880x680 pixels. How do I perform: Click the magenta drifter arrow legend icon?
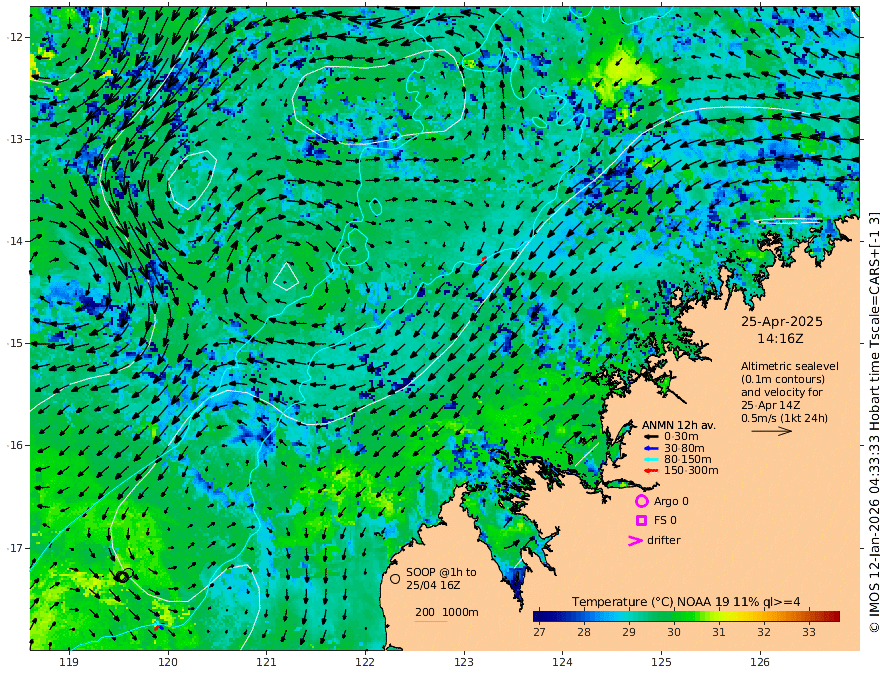point(635,540)
